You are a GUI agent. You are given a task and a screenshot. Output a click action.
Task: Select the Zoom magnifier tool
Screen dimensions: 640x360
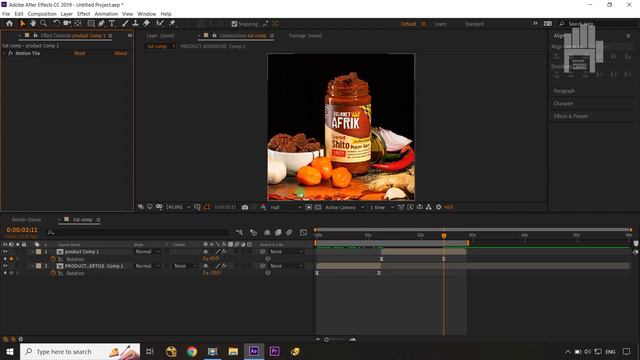43,24
